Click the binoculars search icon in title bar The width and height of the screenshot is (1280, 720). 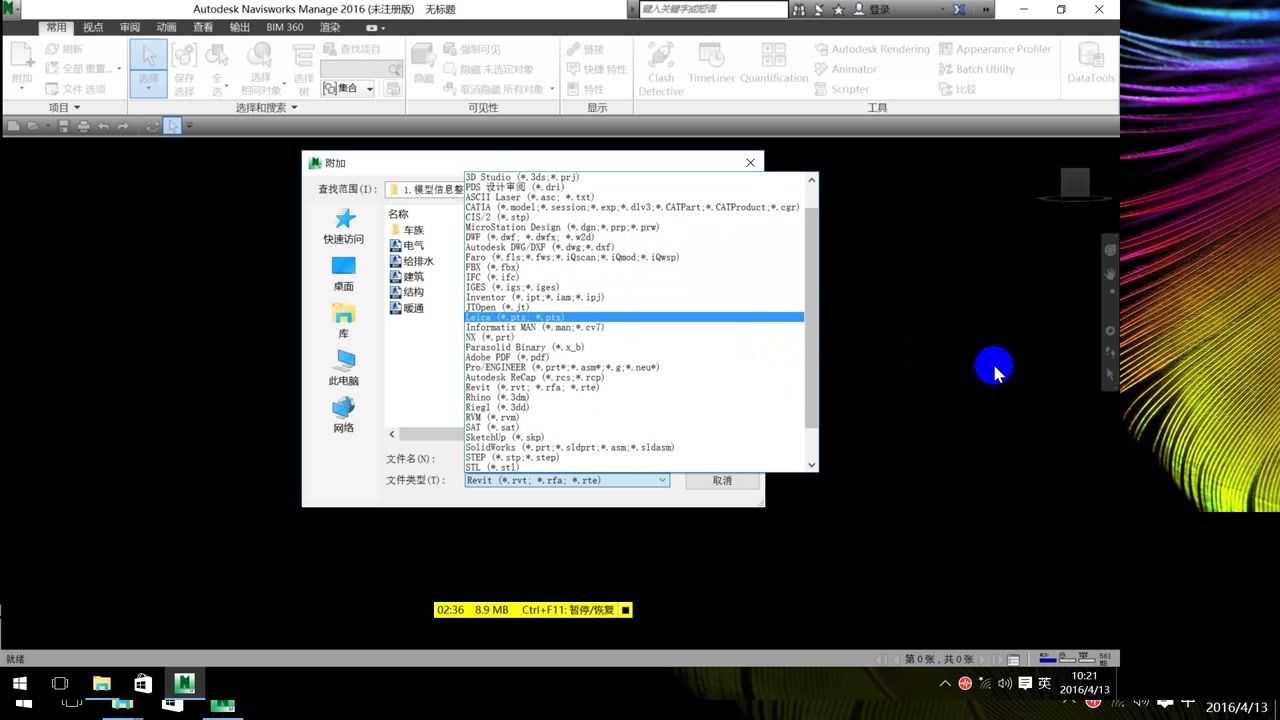pos(798,10)
